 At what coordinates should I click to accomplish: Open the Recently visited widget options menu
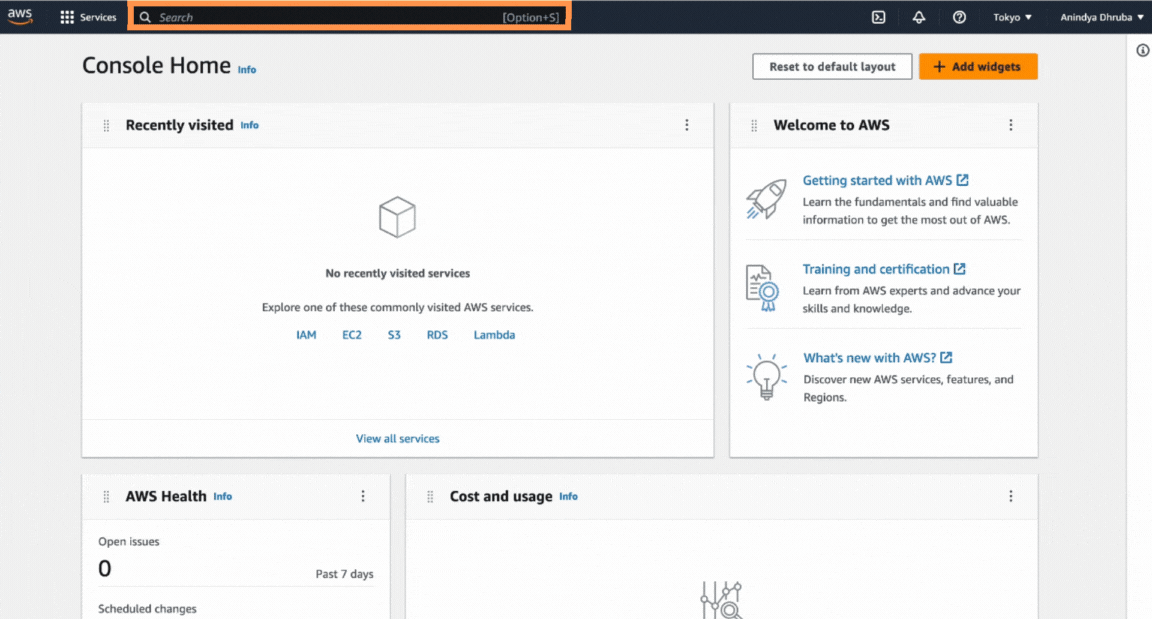click(x=687, y=124)
